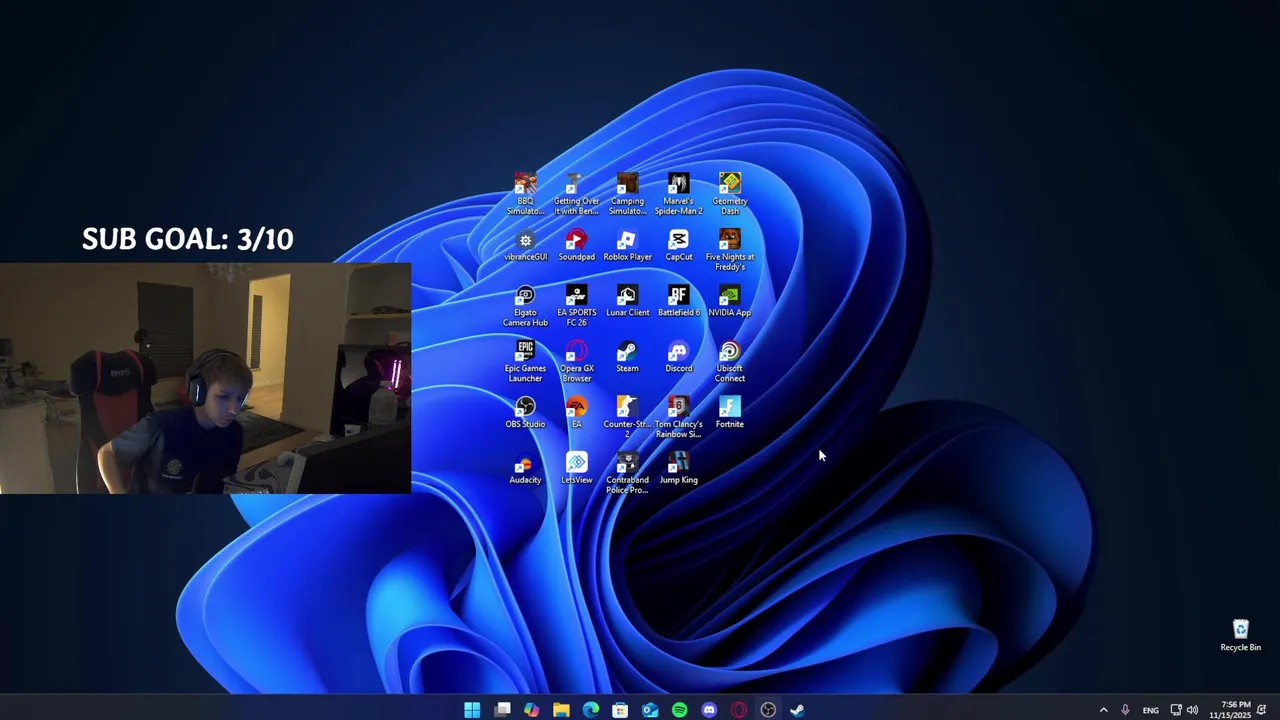Switch to OBS Studio in the taskbar
Screen dimensions: 1280x720
pyautogui.click(x=768, y=710)
